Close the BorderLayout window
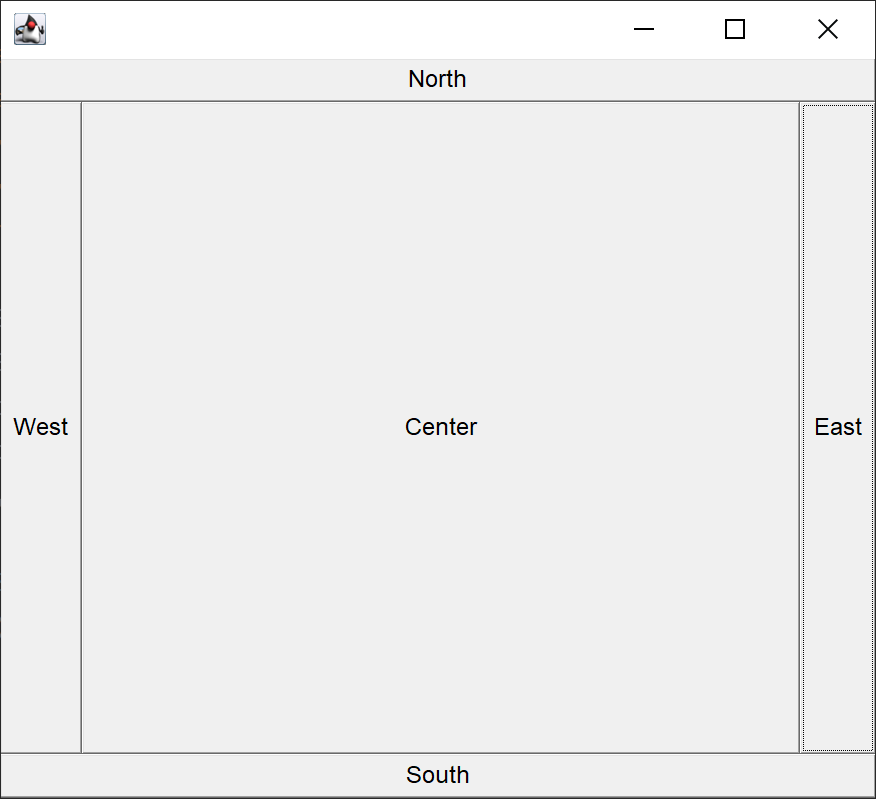The image size is (876, 799). (827, 30)
